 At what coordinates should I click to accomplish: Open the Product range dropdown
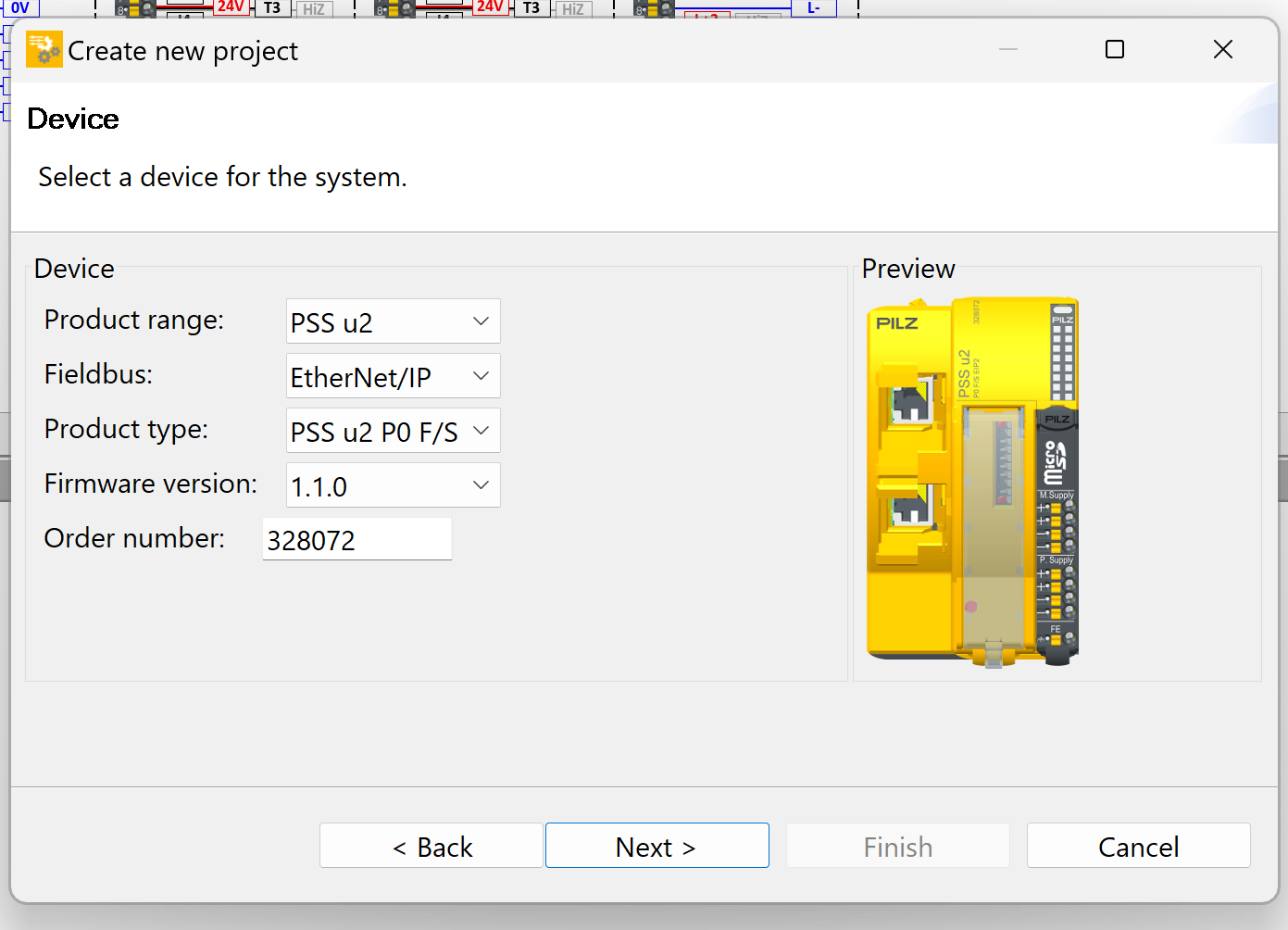pos(393,321)
